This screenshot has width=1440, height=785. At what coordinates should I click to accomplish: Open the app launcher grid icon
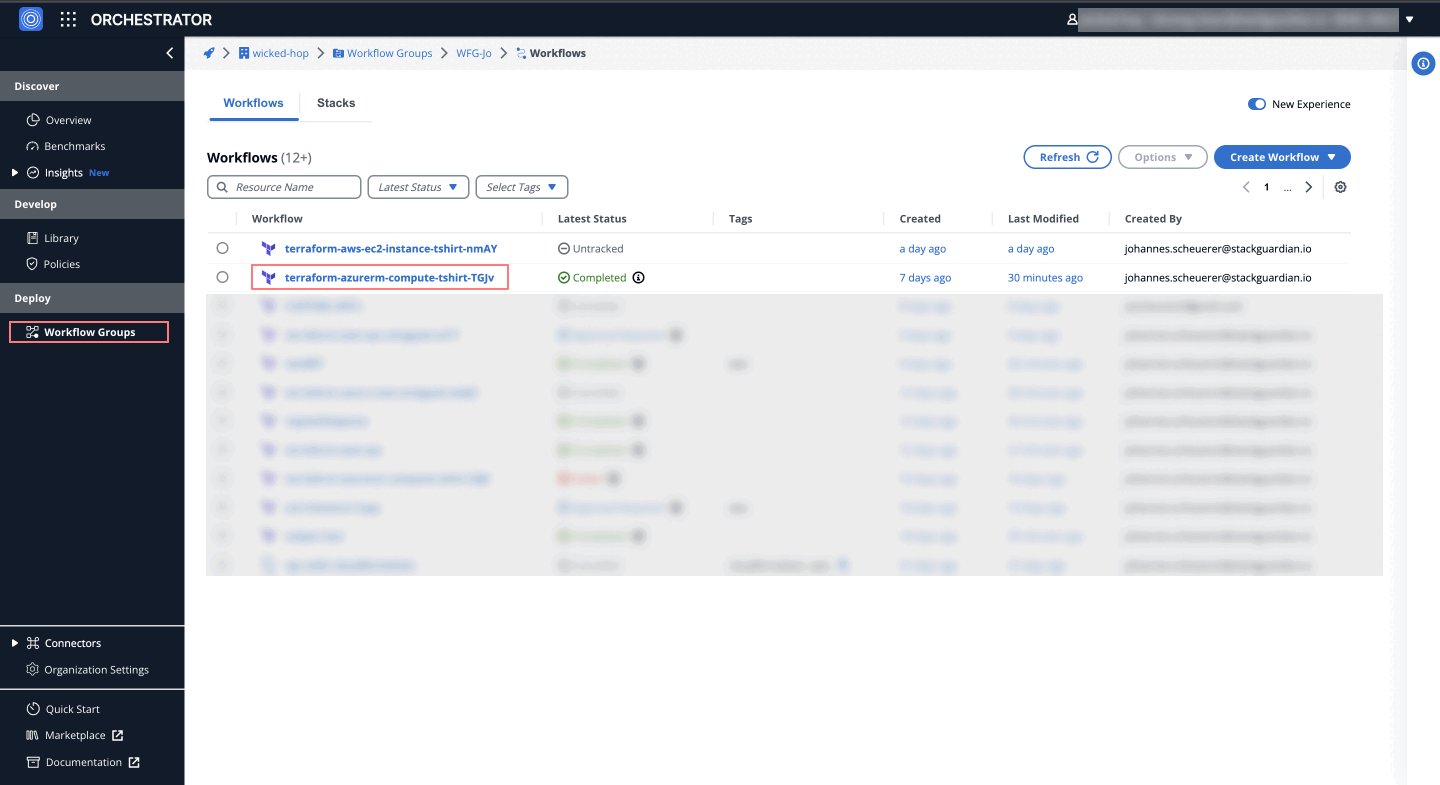tap(68, 19)
